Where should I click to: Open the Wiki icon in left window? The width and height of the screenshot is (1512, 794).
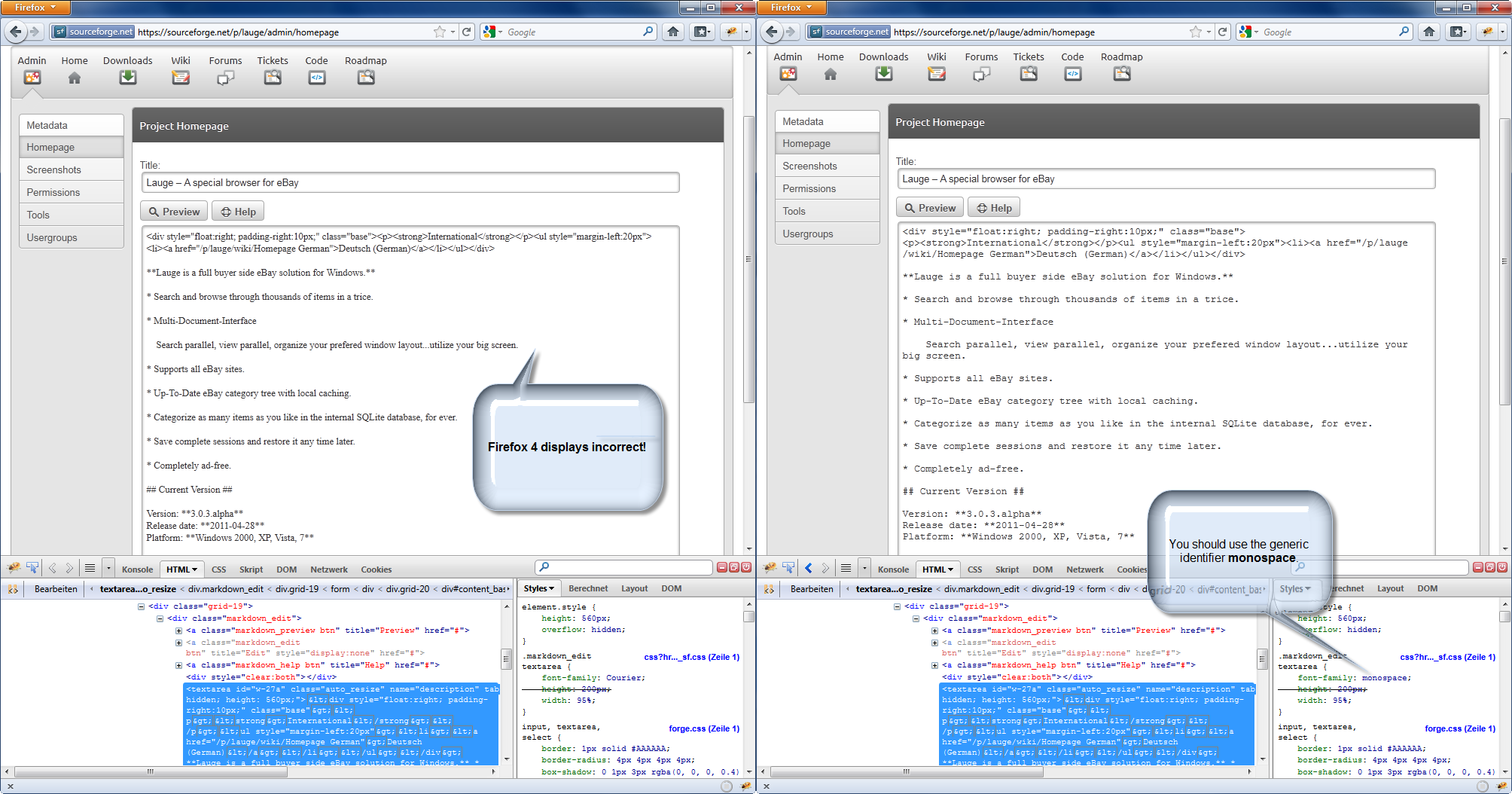point(181,78)
